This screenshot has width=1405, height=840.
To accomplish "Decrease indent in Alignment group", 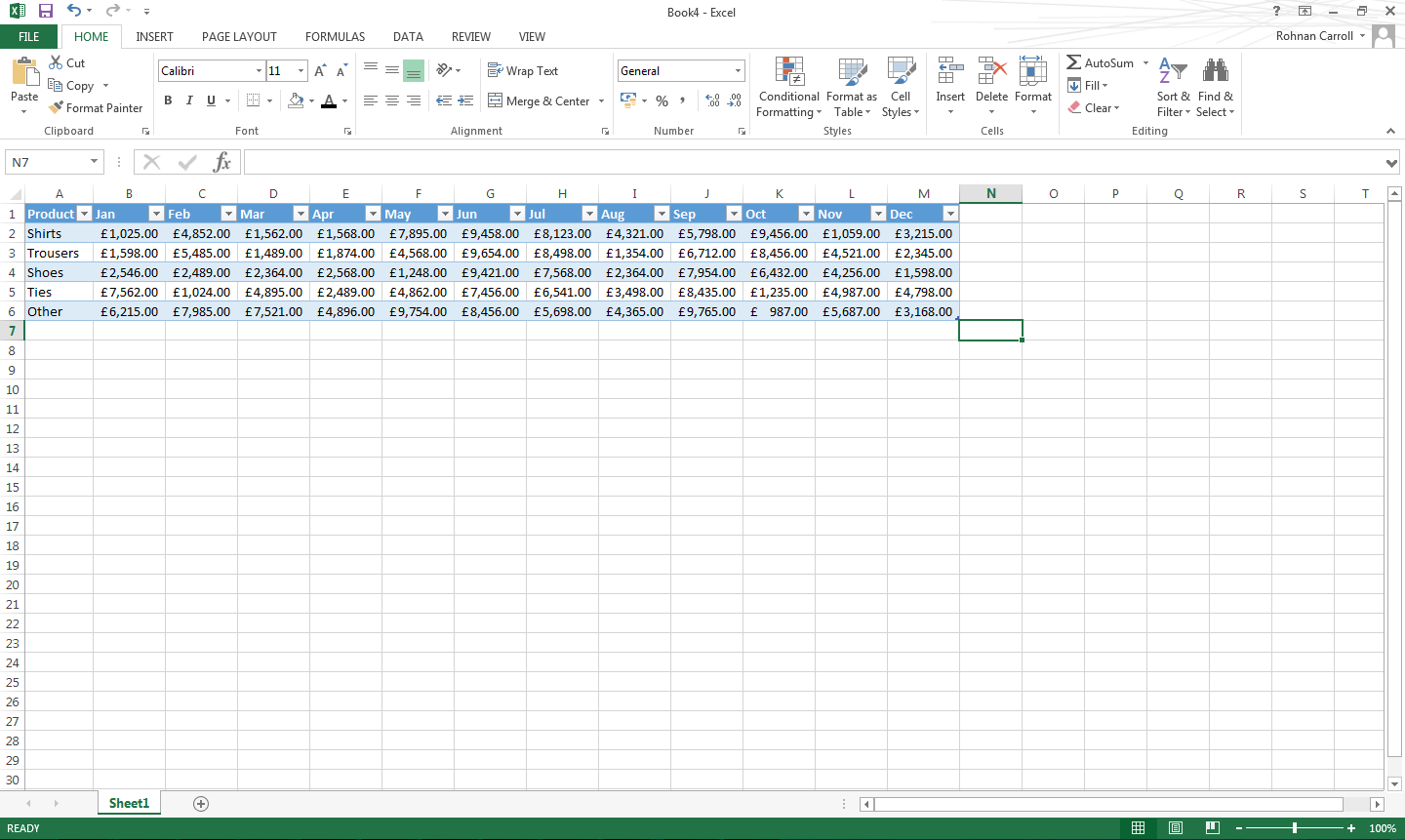I will (444, 100).
